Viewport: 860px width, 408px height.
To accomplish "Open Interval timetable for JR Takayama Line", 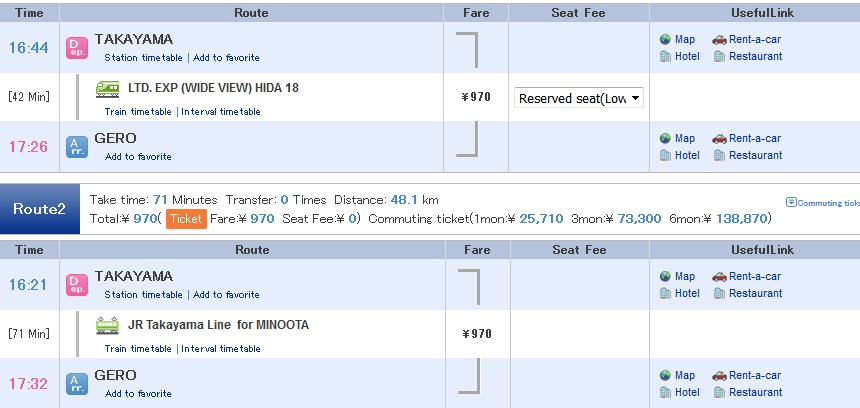I will [x=221, y=349].
